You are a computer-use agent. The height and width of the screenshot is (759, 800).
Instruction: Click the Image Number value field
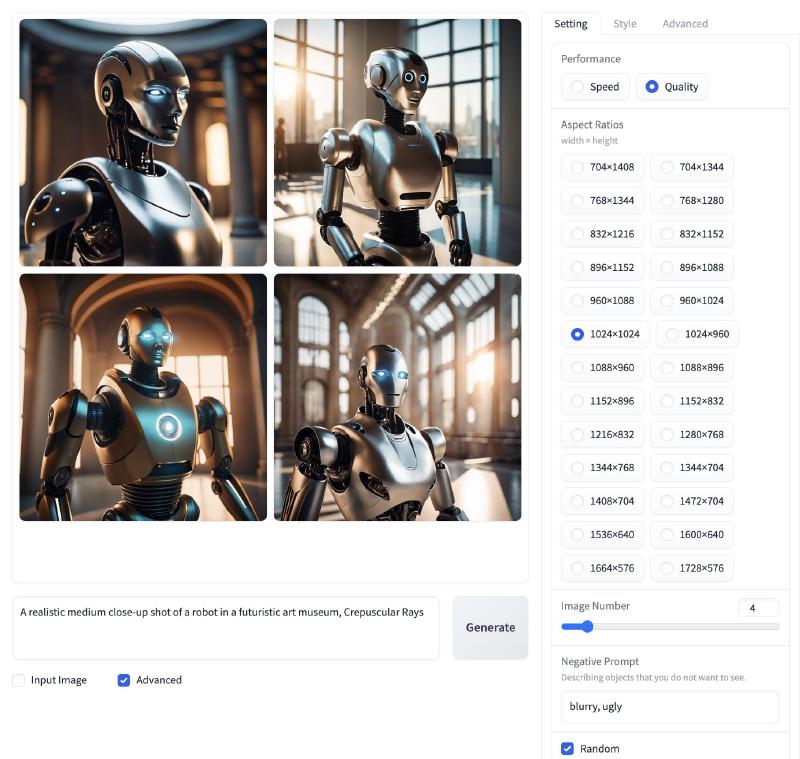point(757,608)
